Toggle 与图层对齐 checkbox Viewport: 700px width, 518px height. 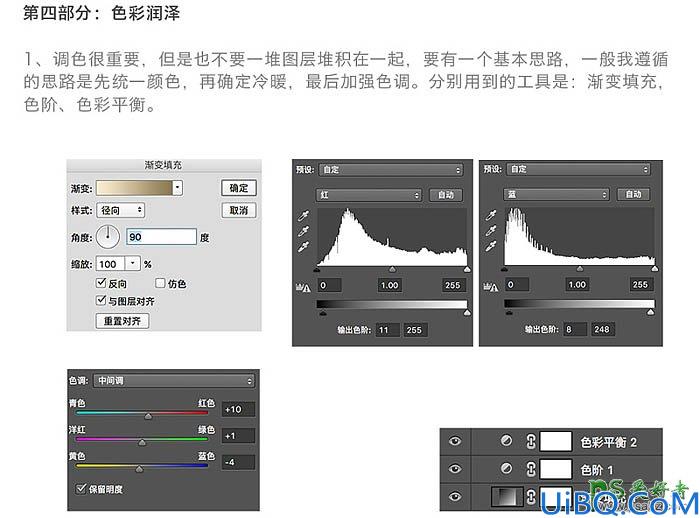(x=101, y=300)
